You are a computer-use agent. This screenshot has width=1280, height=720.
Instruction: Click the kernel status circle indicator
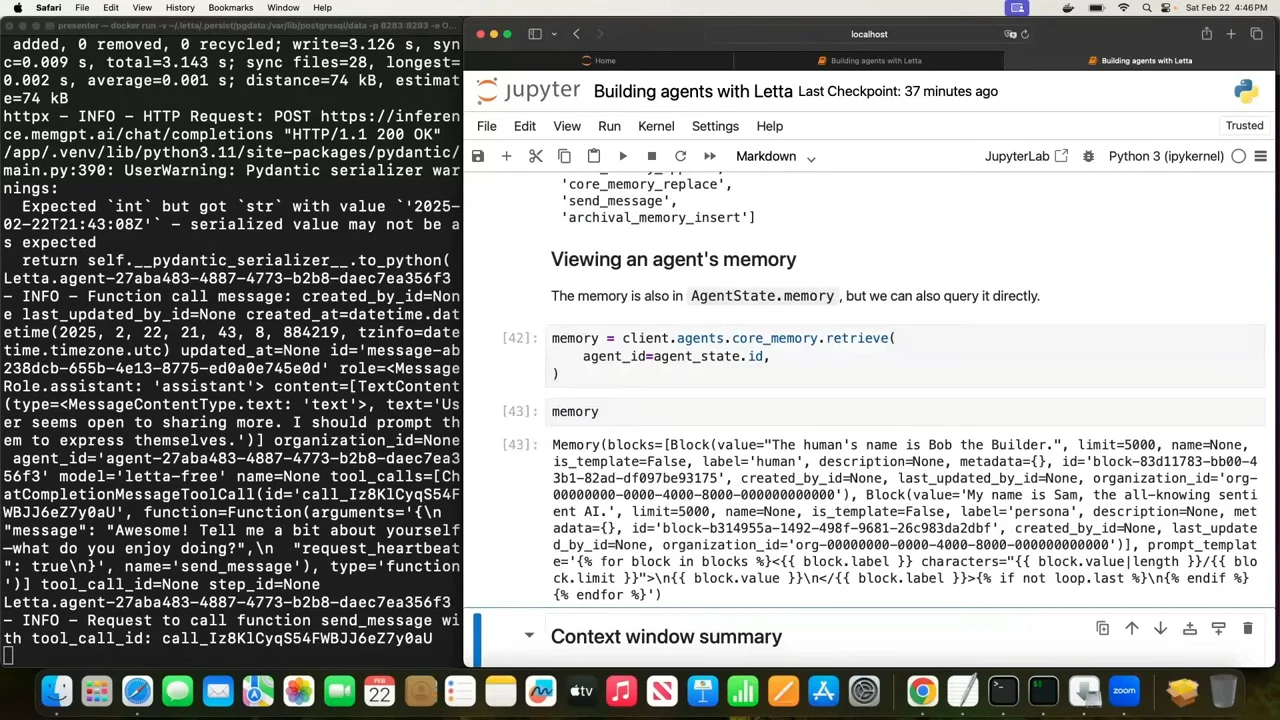[x=1238, y=157]
